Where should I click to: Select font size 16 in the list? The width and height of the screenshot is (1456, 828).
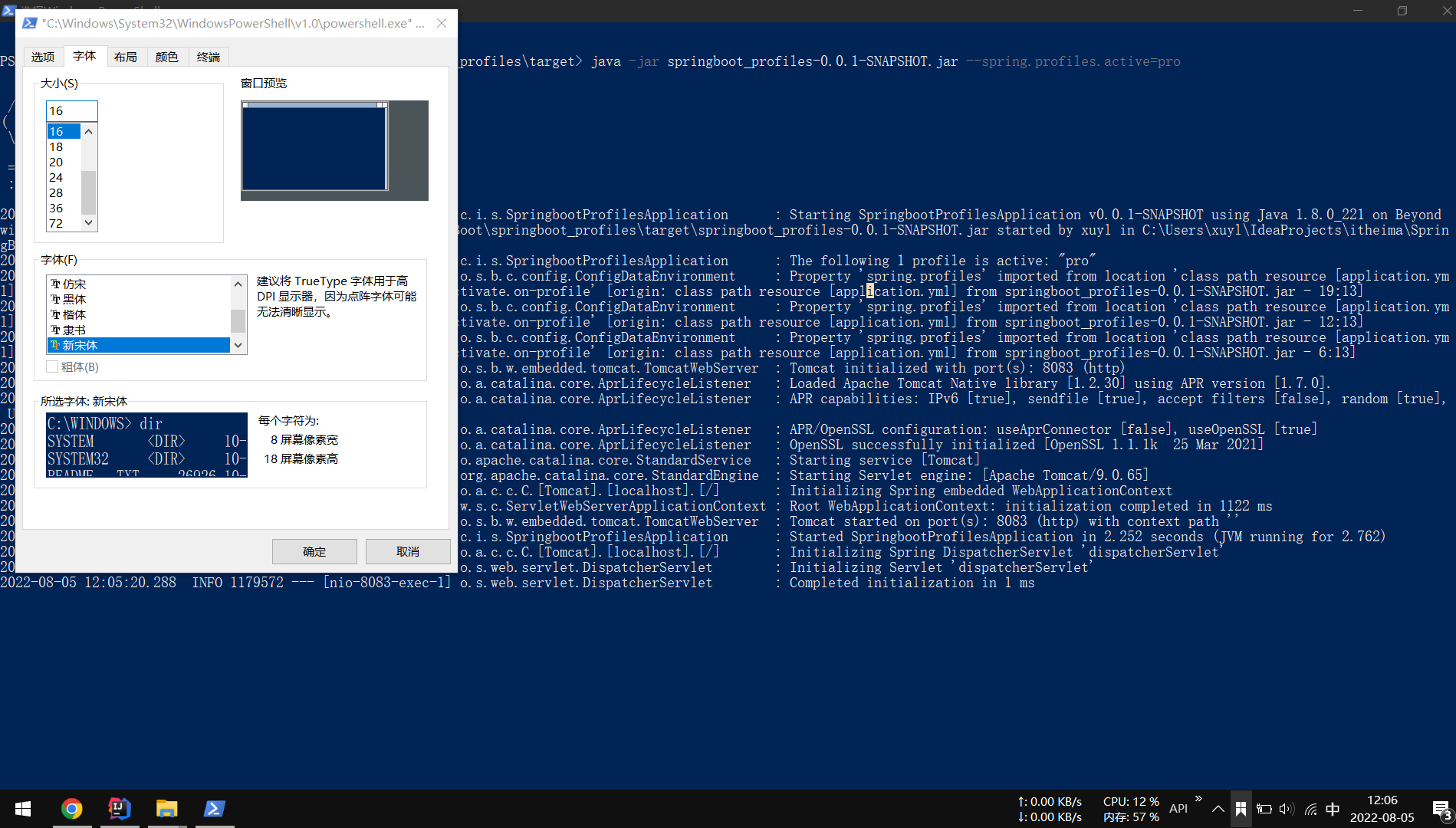coord(64,132)
